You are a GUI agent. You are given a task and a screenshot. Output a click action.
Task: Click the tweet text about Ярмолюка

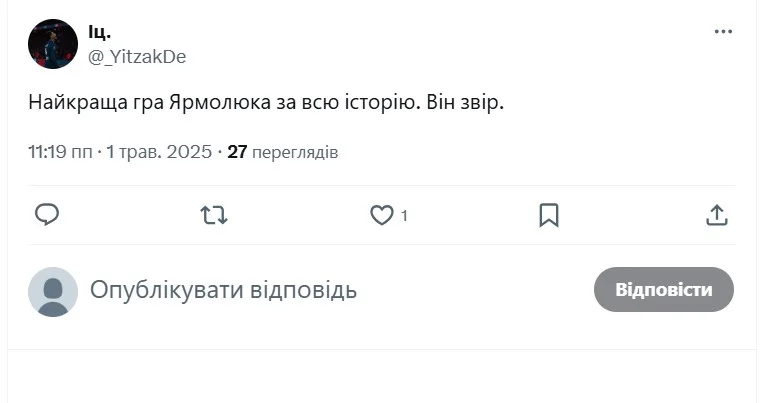pyautogui.click(x=266, y=103)
